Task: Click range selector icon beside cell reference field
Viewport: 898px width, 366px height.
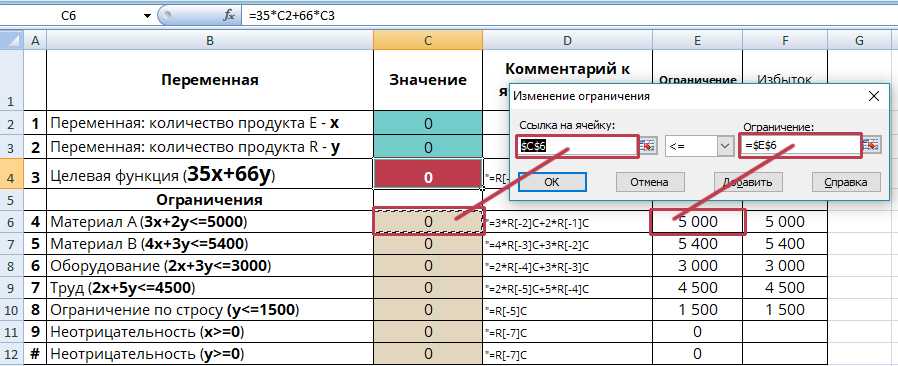Action: (648, 145)
